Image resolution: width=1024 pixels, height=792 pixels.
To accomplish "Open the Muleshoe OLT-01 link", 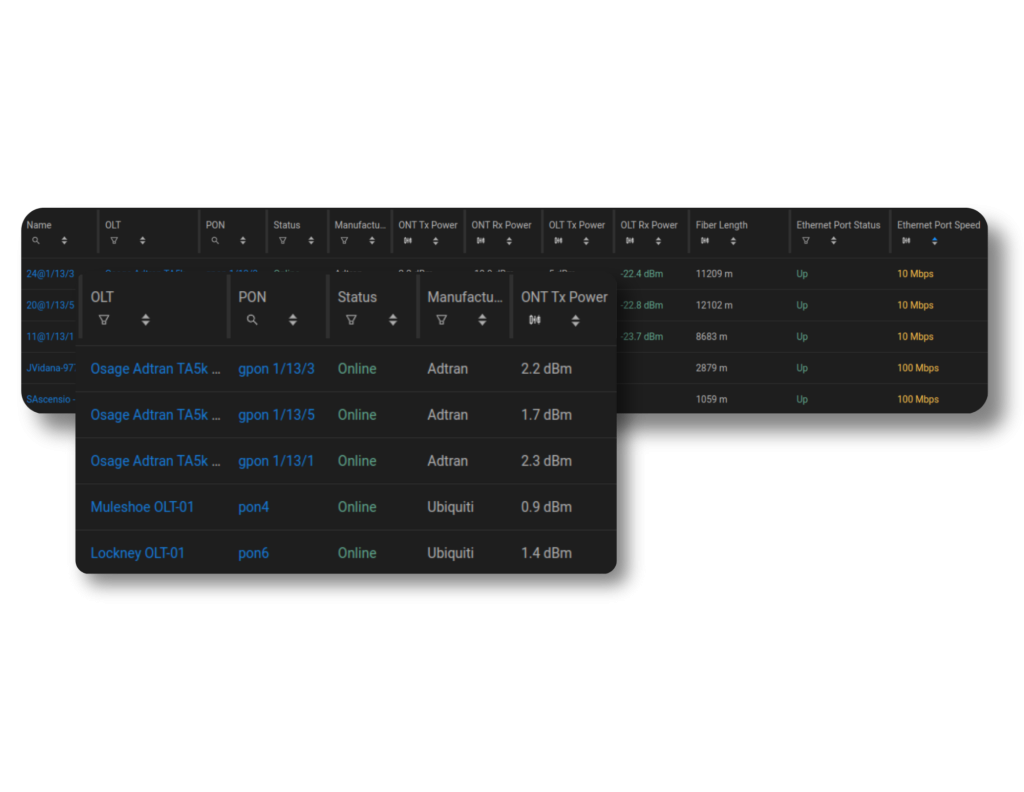I will 142,507.
